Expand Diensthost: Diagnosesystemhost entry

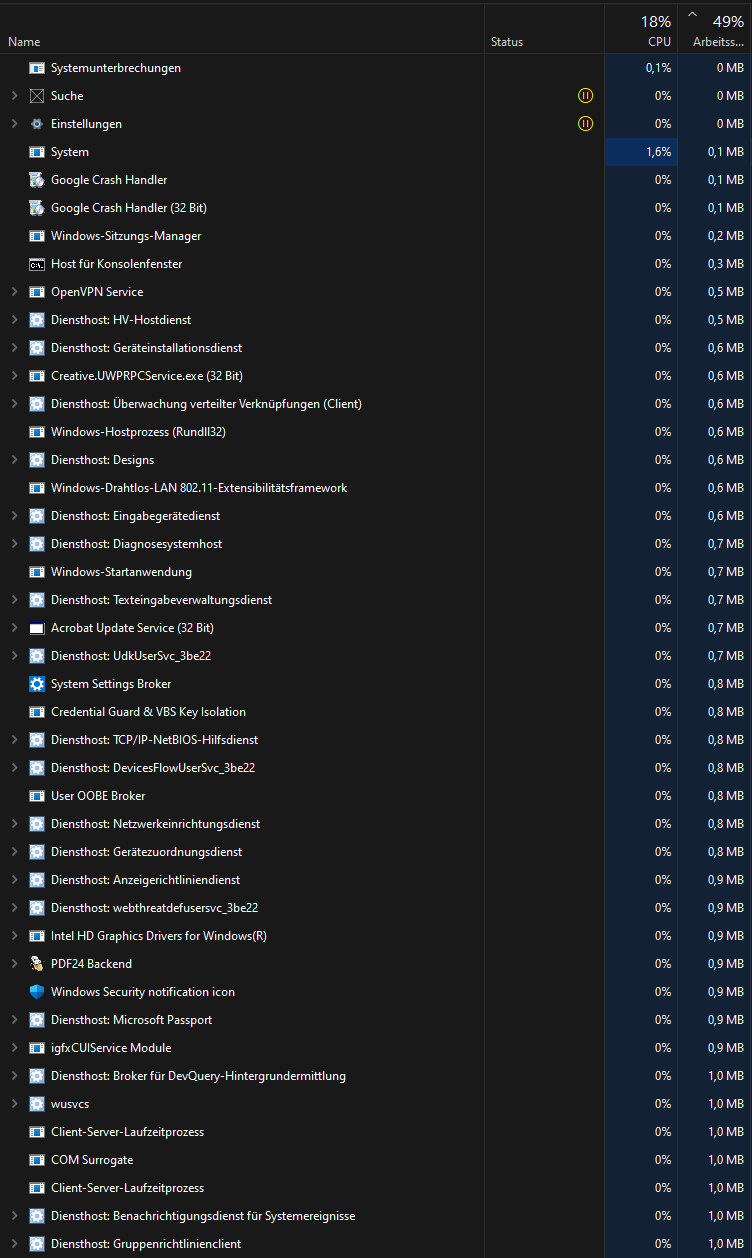pos(14,544)
